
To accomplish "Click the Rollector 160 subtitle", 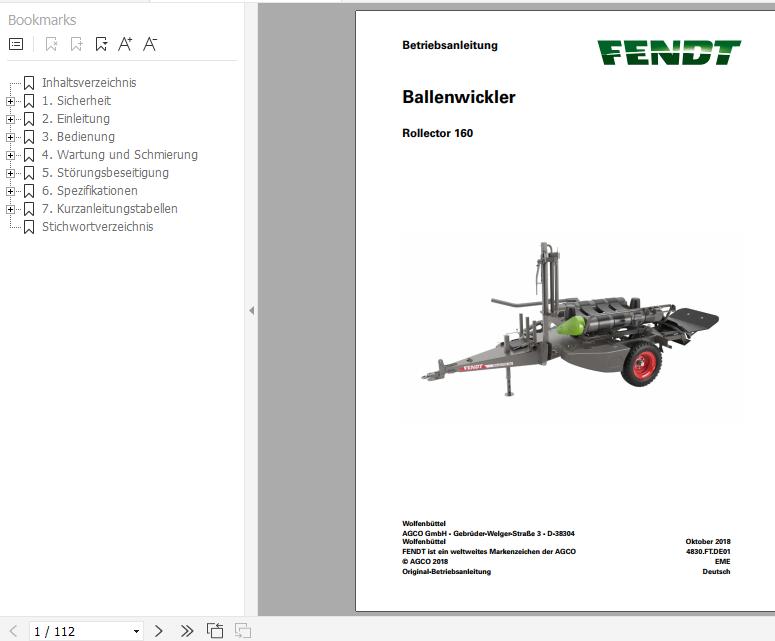I will click(x=437, y=133).
